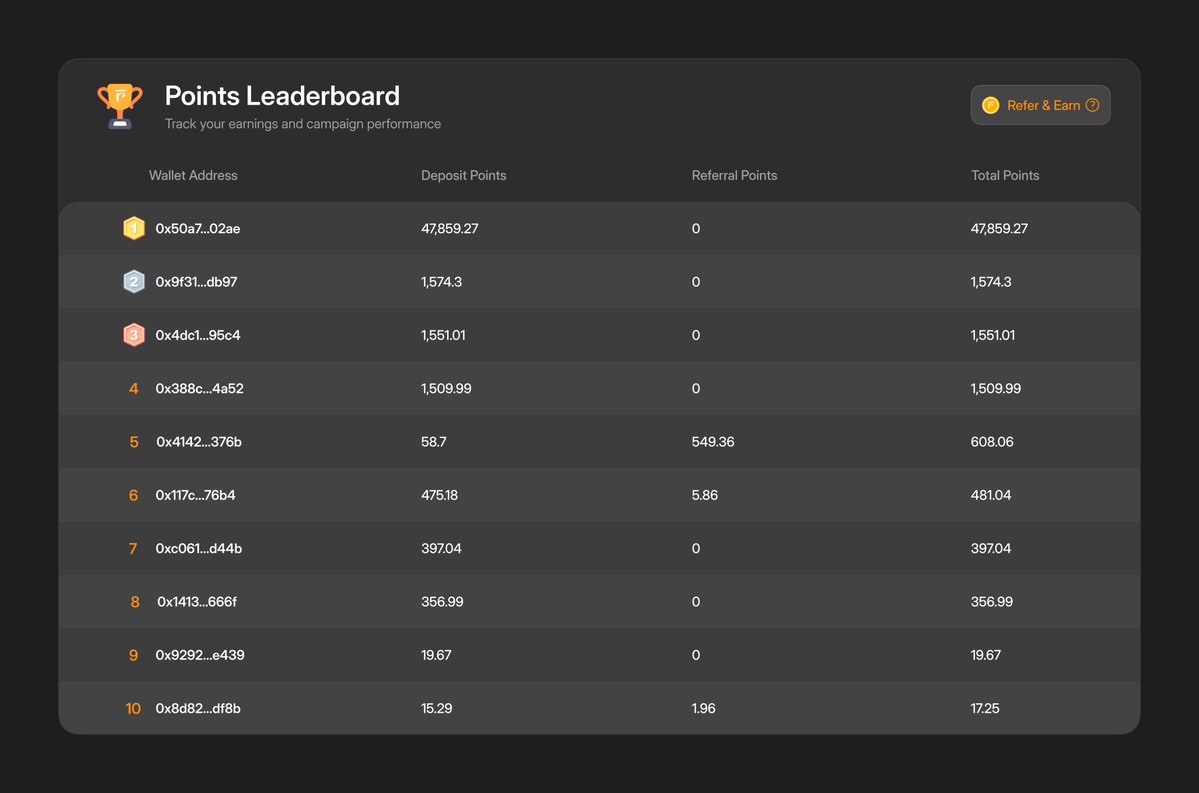The height and width of the screenshot is (793, 1199).
Task: Click referral points value 5.86
Action: (x=704, y=496)
